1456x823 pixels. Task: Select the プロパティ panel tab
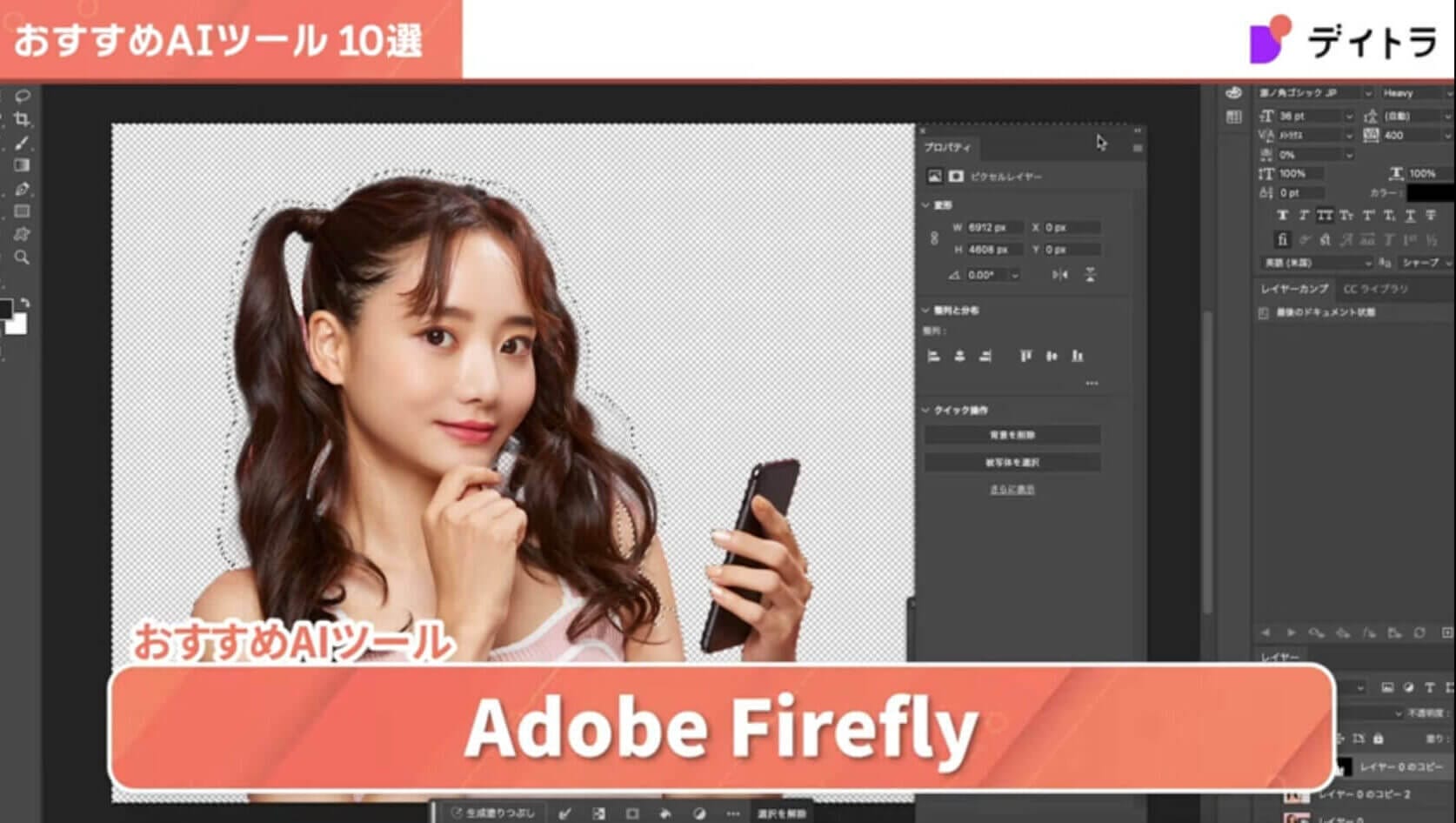click(x=947, y=148)
